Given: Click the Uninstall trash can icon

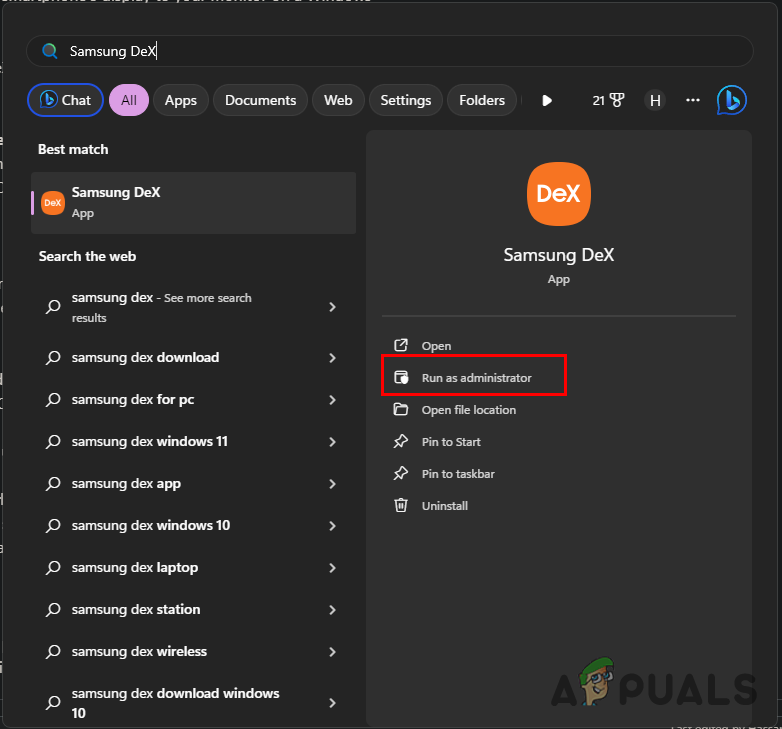Looking at the screenshot, I should pos(401,505).
